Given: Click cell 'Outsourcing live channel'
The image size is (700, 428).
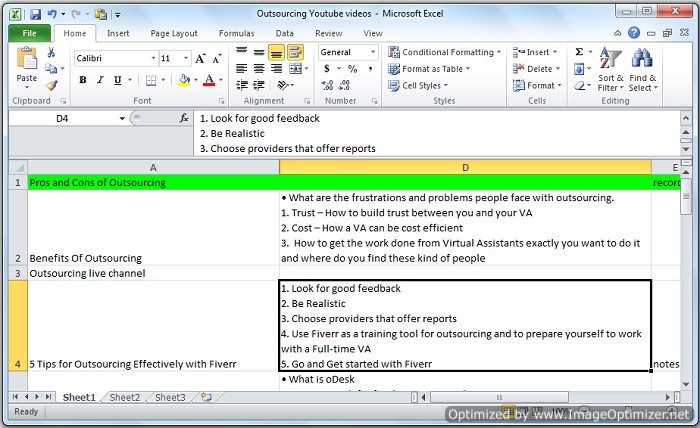Looking at the screenshot, I should 153,273.
